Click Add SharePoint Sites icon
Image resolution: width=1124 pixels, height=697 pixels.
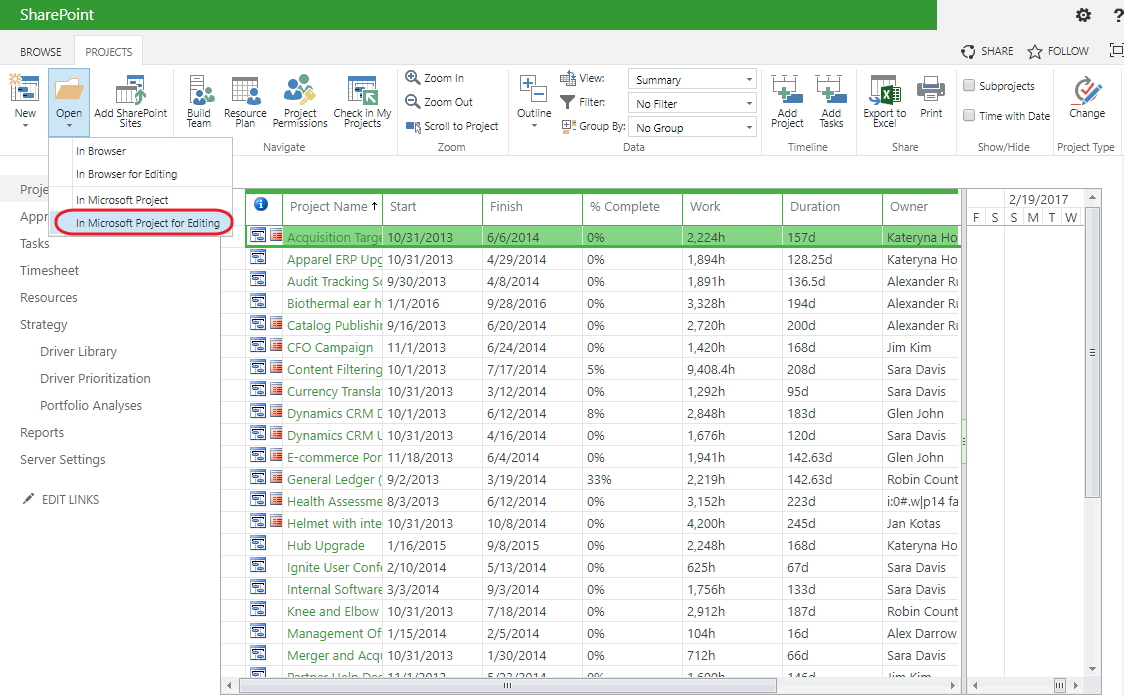click(130, 90)
